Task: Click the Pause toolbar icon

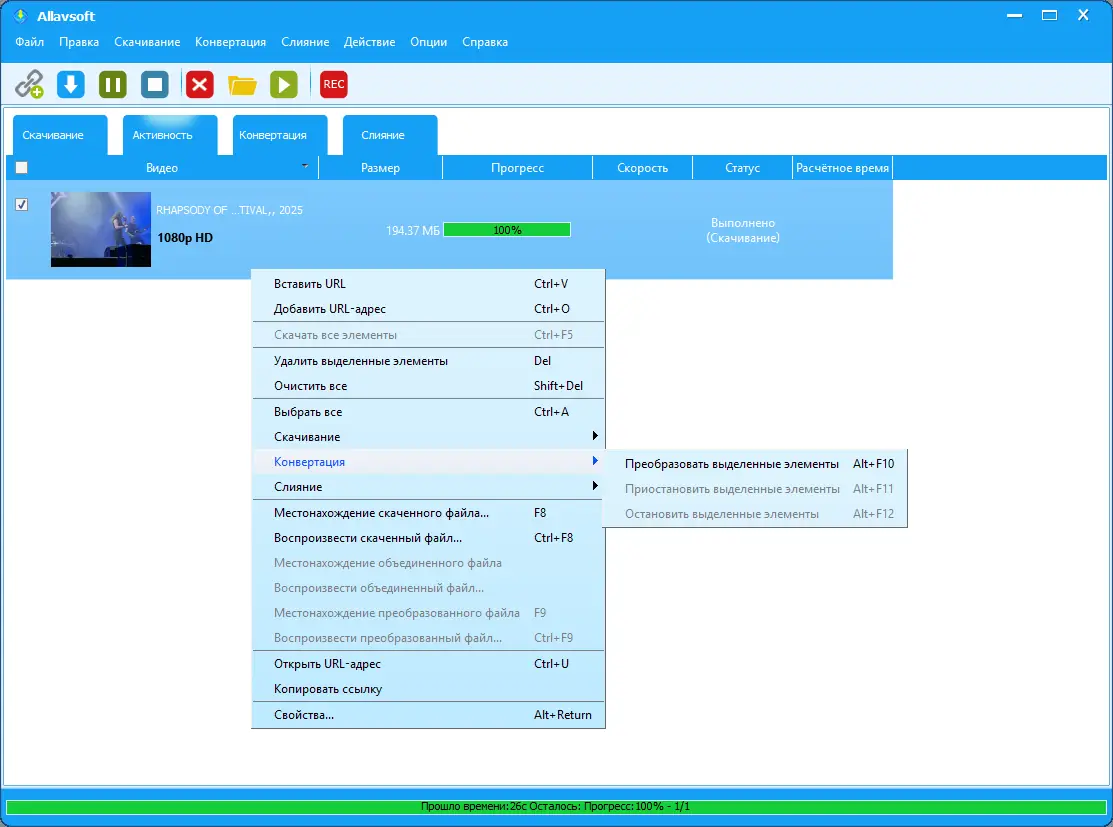Action: 112,84
